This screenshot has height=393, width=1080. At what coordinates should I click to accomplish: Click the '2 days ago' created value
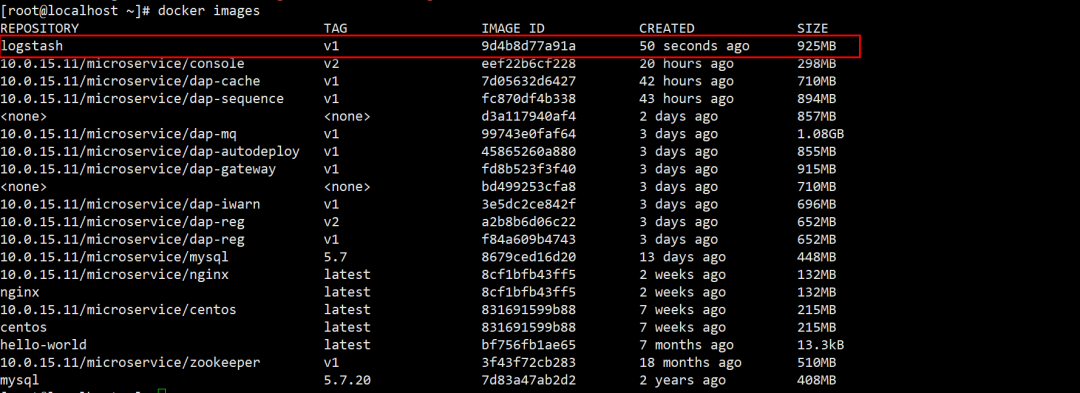point(678,116)
